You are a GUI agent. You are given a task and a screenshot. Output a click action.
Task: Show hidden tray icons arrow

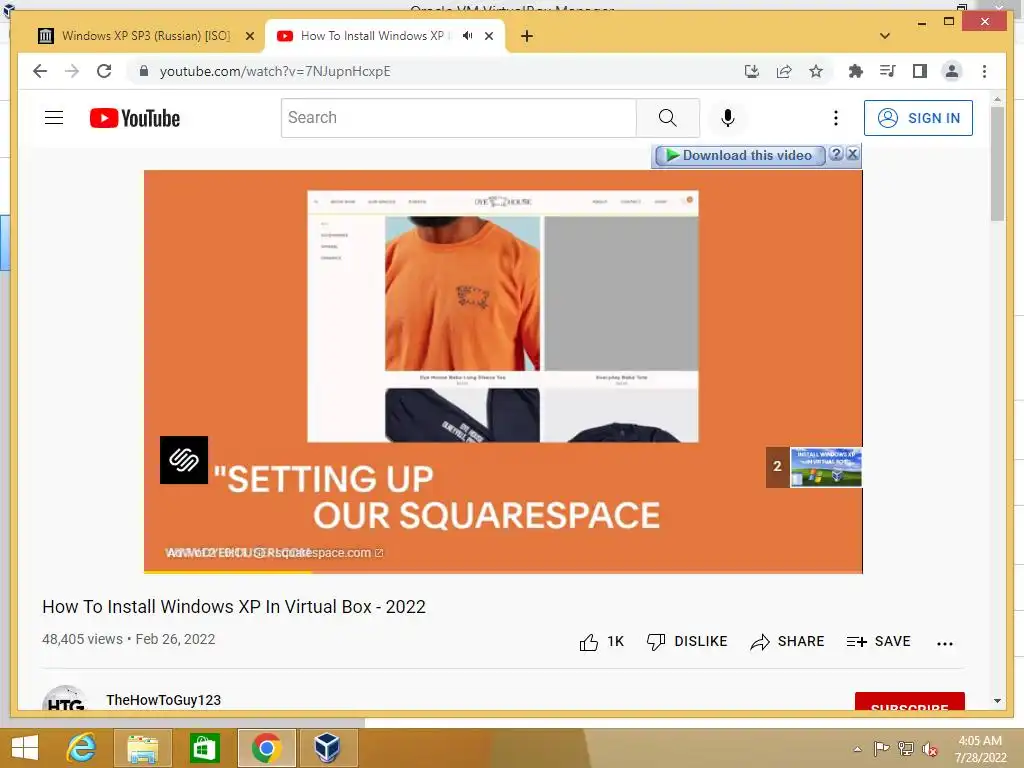[857, 749]
